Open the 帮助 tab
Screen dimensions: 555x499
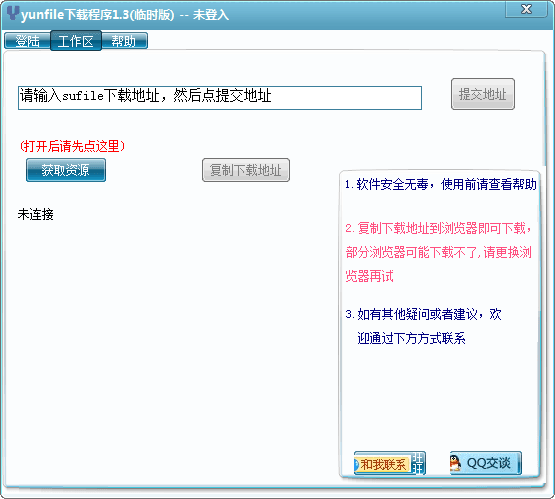(124, 41)
